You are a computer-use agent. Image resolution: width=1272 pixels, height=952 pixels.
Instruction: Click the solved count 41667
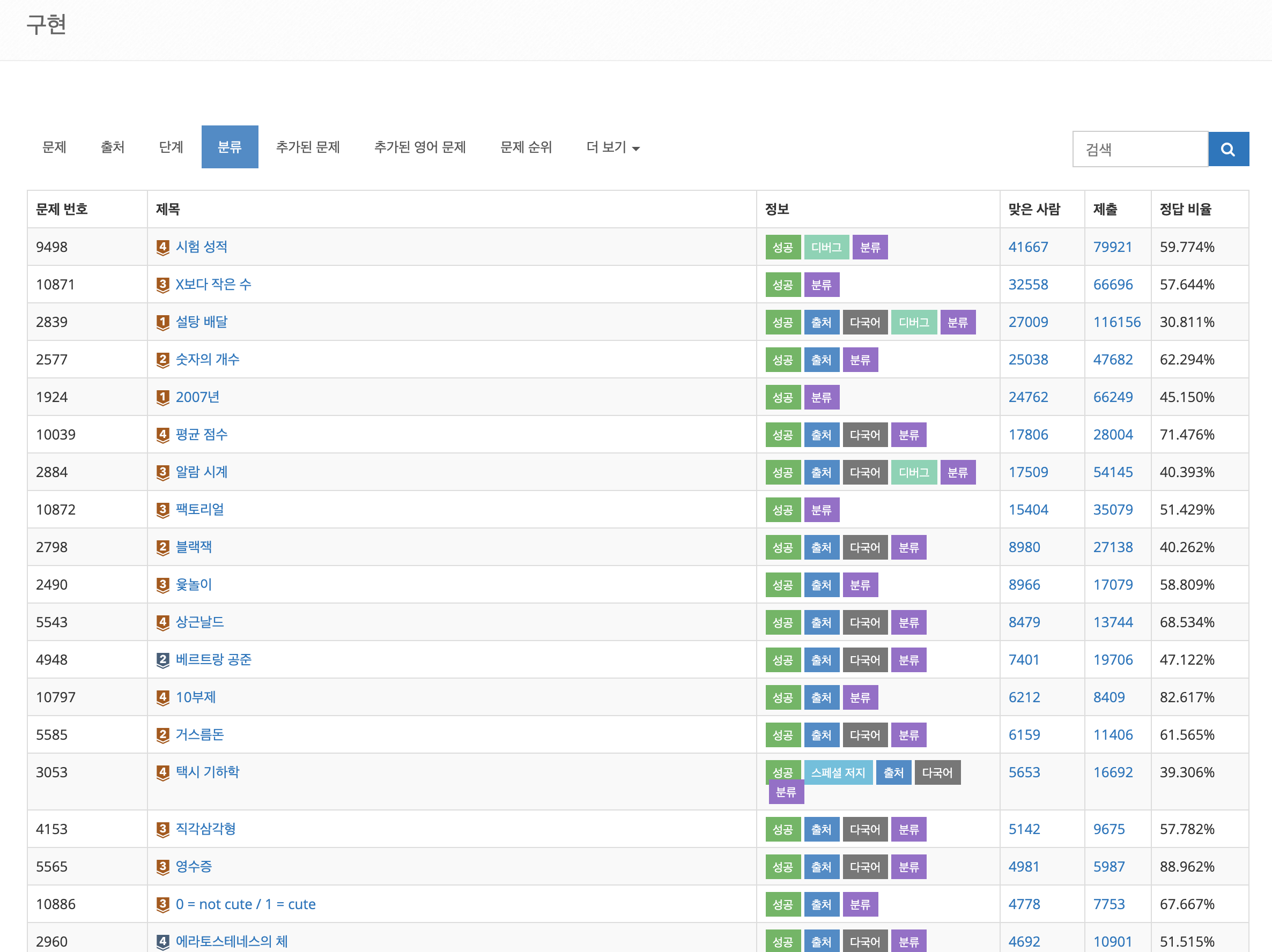pyautogui.click(x=1027, y=247)
